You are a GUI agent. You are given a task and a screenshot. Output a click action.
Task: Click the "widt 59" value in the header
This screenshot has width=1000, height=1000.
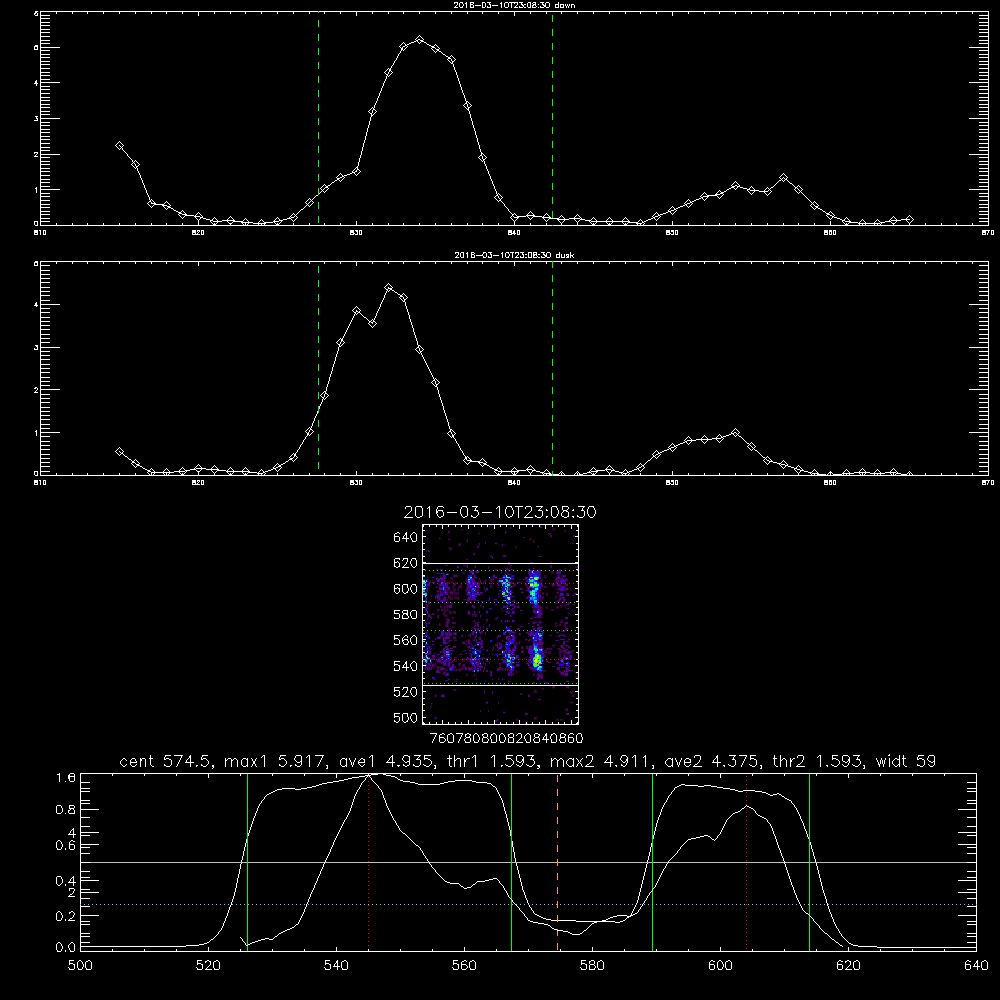click(906, 761)
